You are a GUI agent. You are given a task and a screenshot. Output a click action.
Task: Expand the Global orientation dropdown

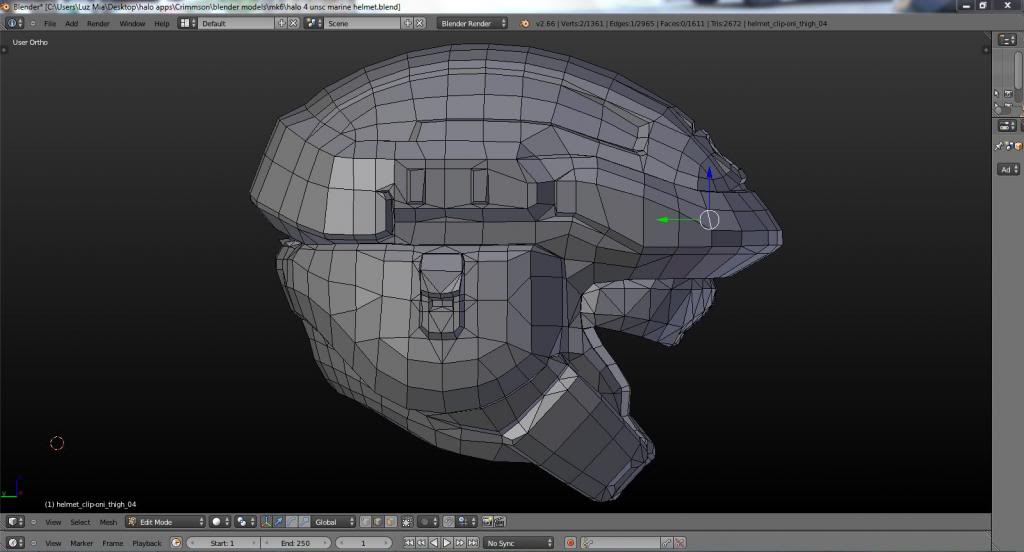(334, 522)
